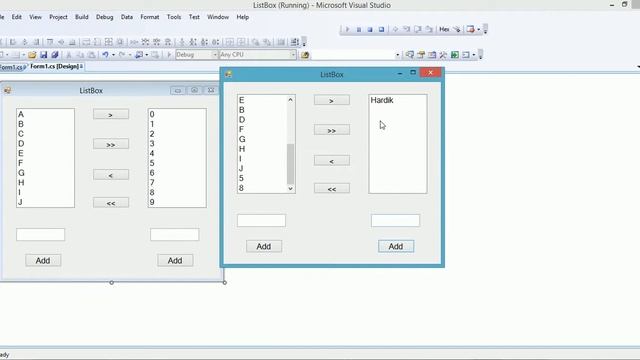Screen dimensions: 640x360
Task: Click the Save All icon
Action: tap(55, 55)
